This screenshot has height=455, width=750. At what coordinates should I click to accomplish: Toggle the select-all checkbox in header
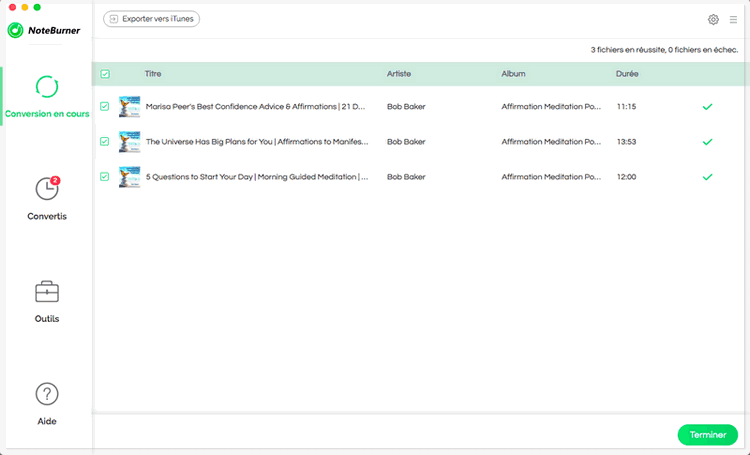tap(105, 74)
